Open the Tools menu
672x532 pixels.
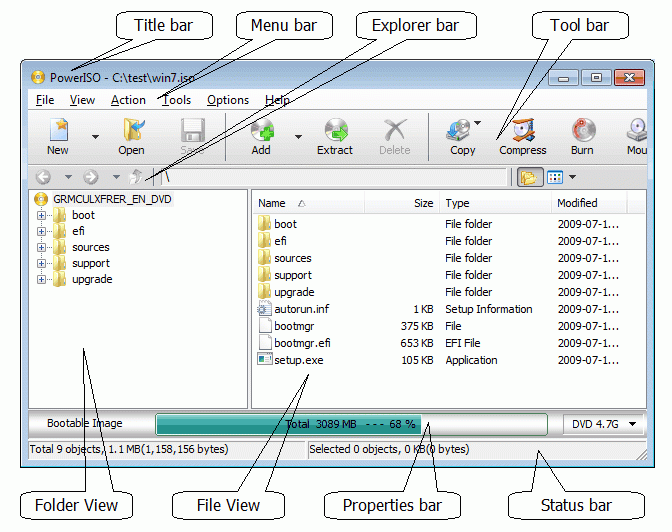pyautogui.click(x=177, y=100)
